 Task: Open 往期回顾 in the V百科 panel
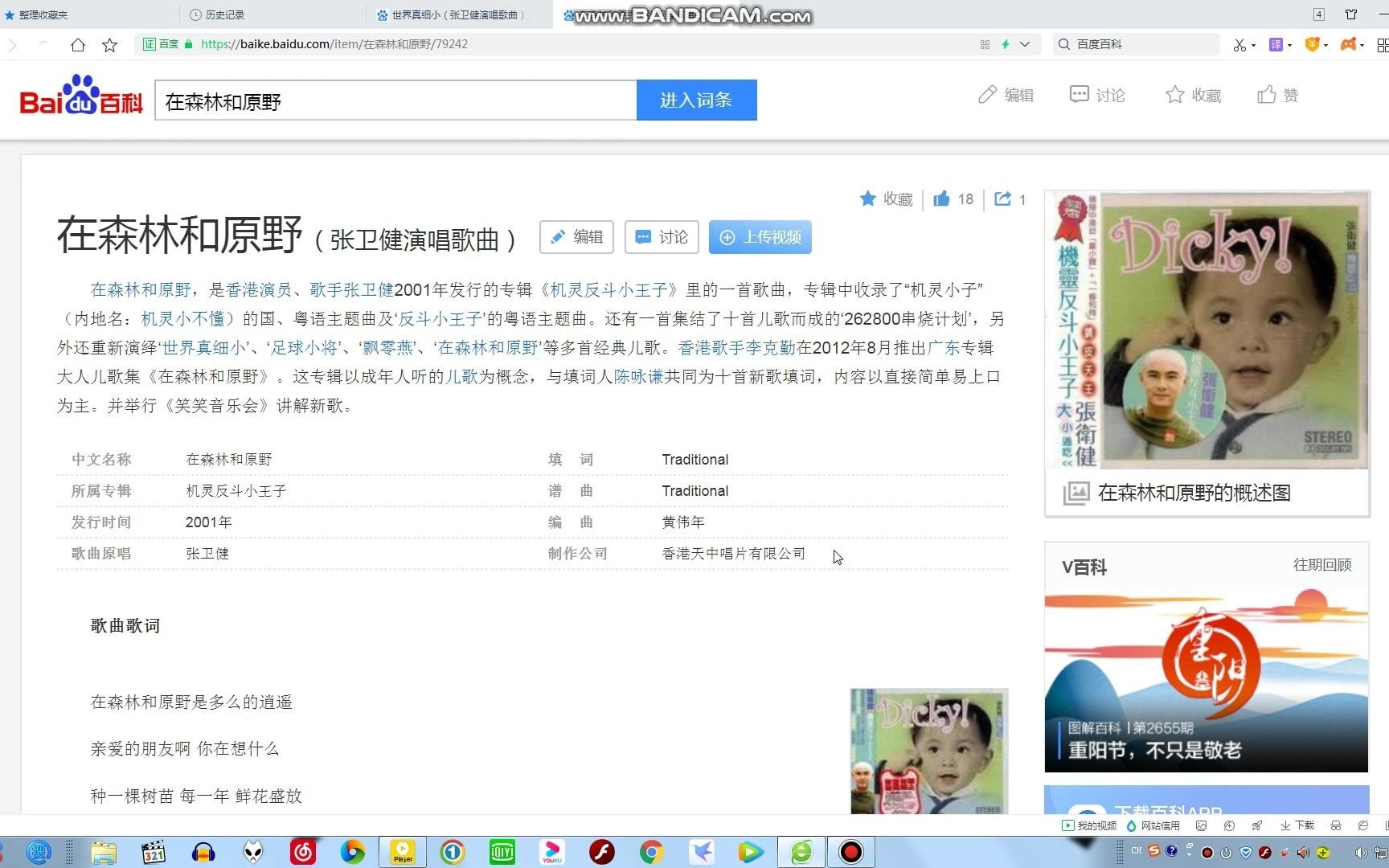click(x=1322, y=565)
